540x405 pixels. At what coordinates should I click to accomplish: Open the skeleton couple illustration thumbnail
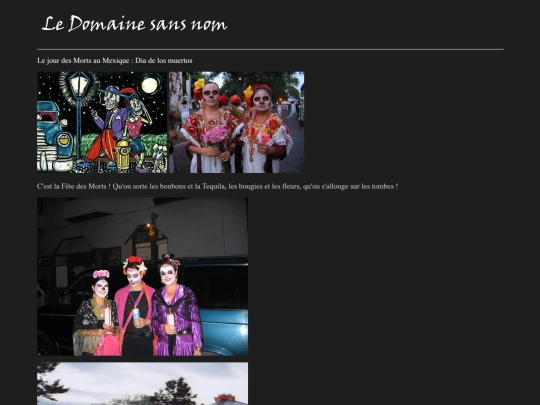[102, 122]
